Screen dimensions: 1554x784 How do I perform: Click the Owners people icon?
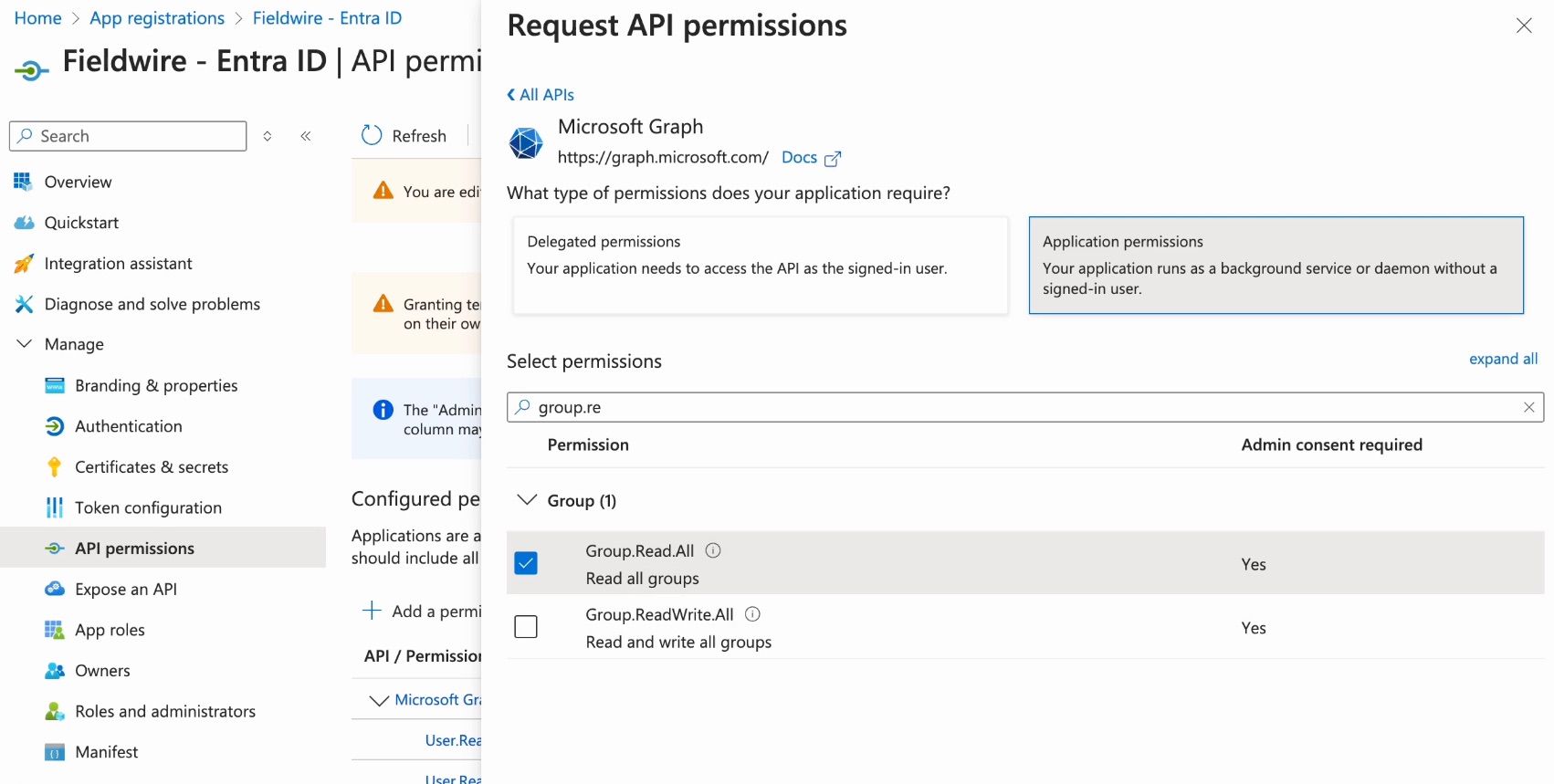pyautogui.click(x=55, y=671)
